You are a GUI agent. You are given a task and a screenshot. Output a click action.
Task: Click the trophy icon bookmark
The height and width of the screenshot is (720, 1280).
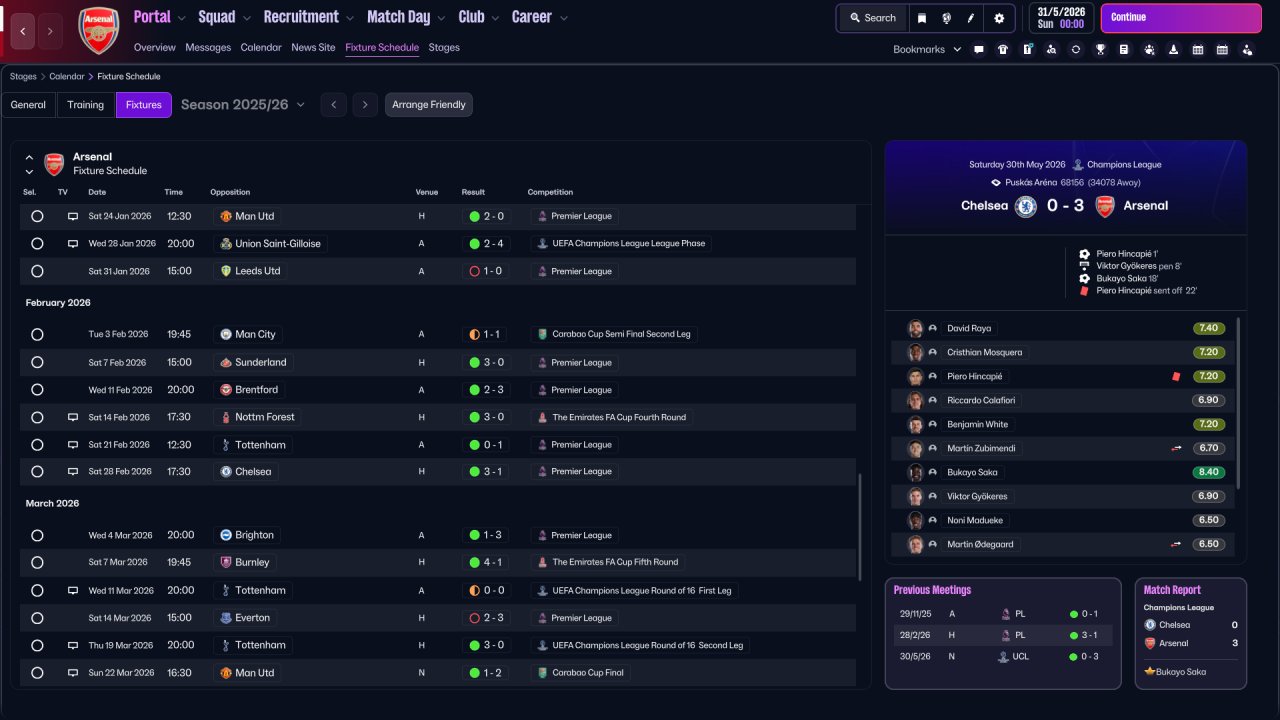point(1100,49)
